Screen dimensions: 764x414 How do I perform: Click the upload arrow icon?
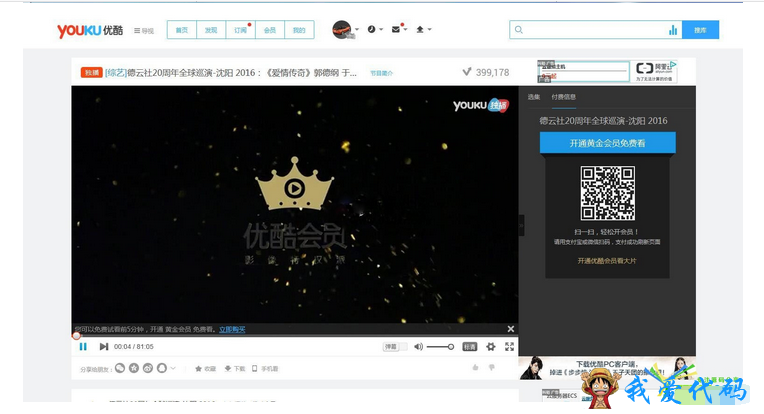click(420, 29)
